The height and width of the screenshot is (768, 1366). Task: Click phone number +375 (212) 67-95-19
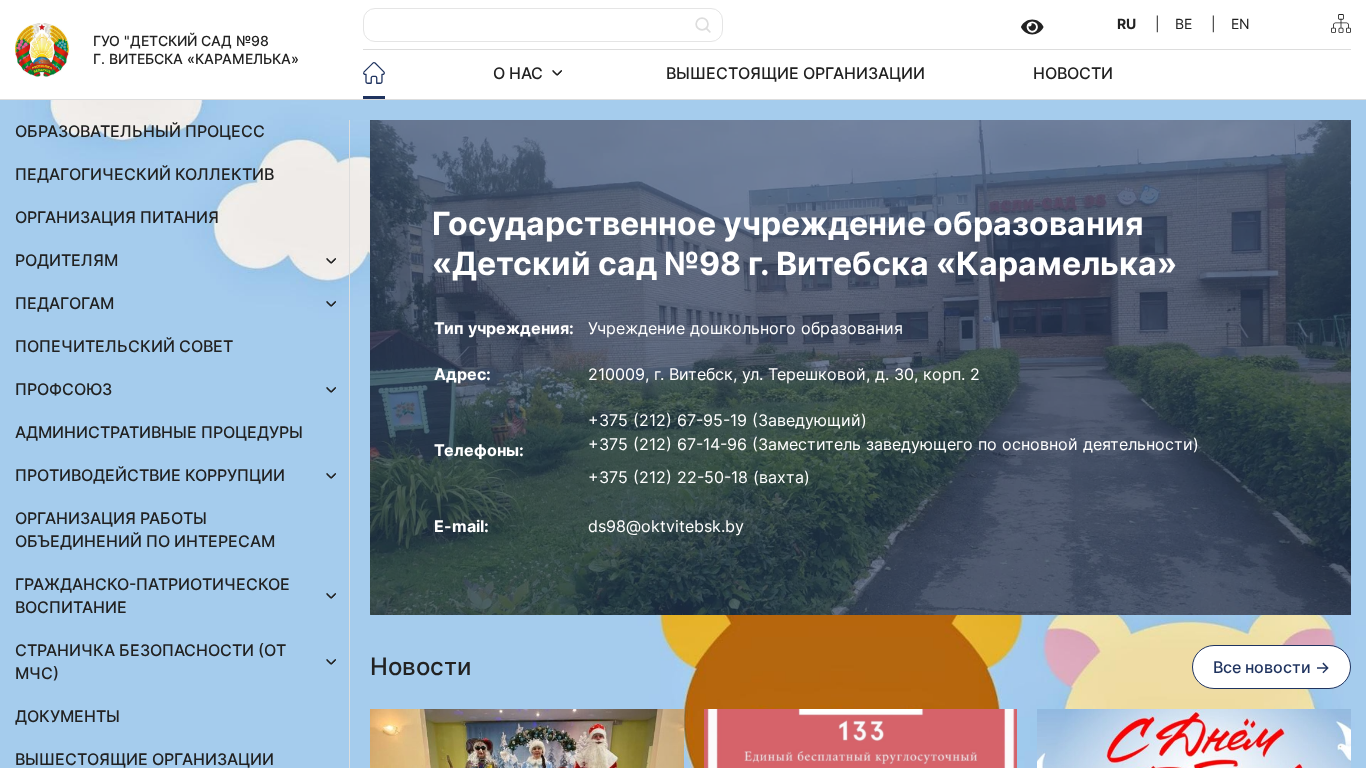(x=667, y=420)
